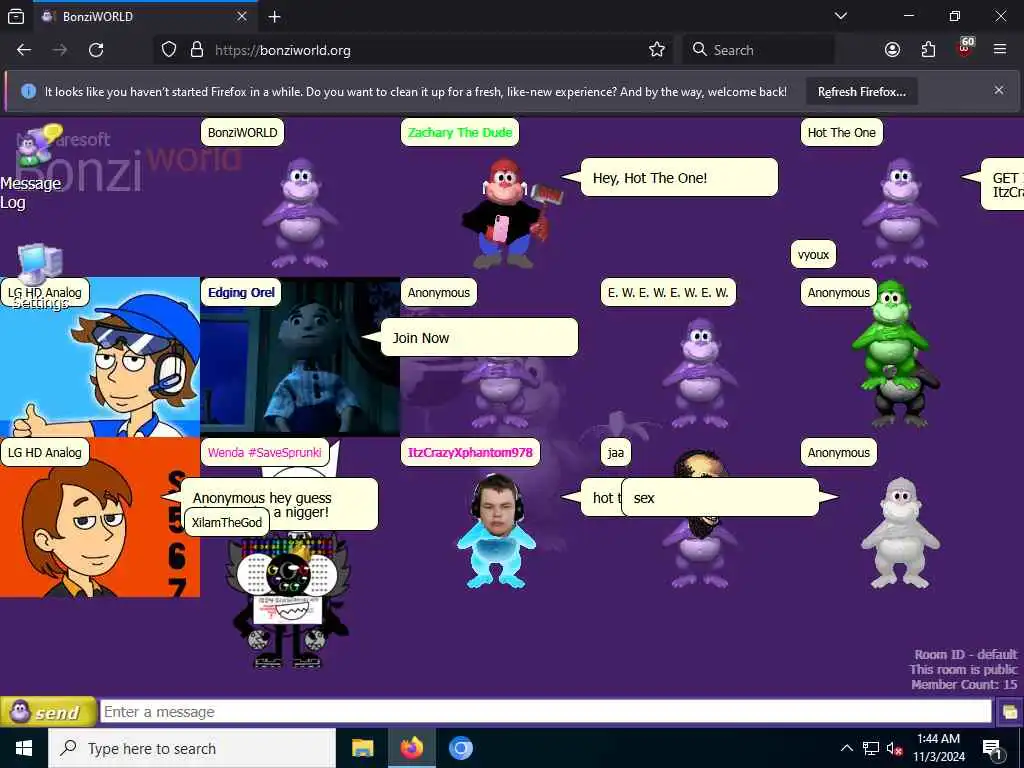Screen dimensions: 1024x768
Task: Click the send button
Action: pyautogui.click(x=48, y=712)
